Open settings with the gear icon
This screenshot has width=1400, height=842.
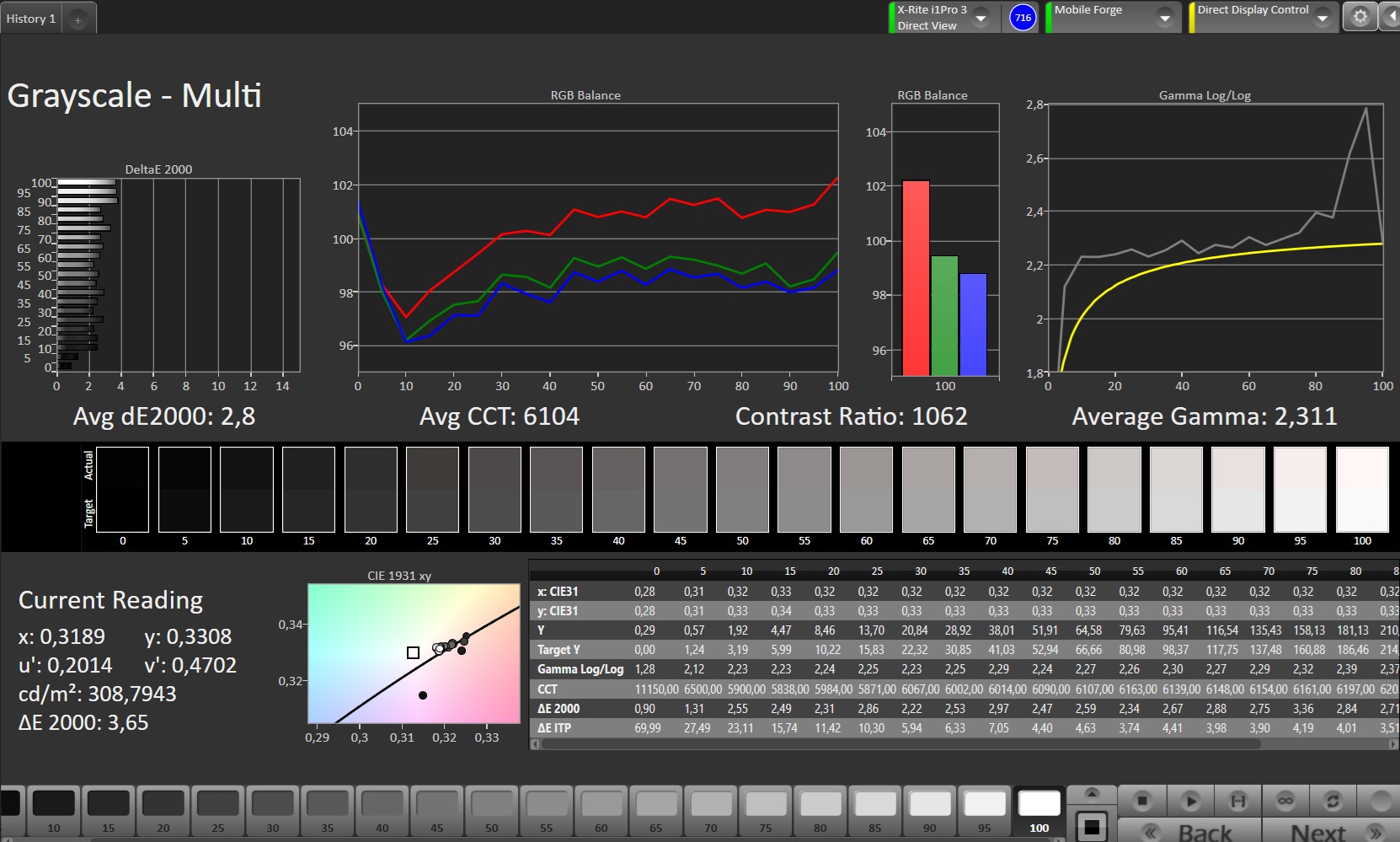pos(1360,17)
